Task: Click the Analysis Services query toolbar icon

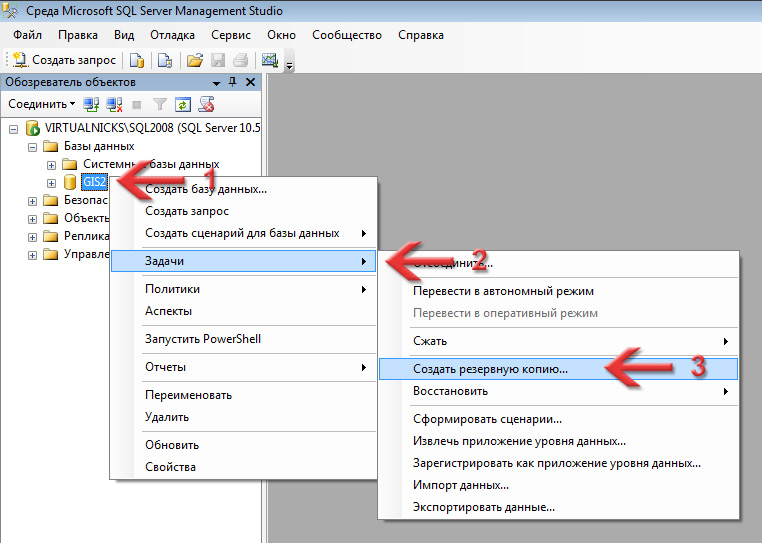Action: (165, 60)
